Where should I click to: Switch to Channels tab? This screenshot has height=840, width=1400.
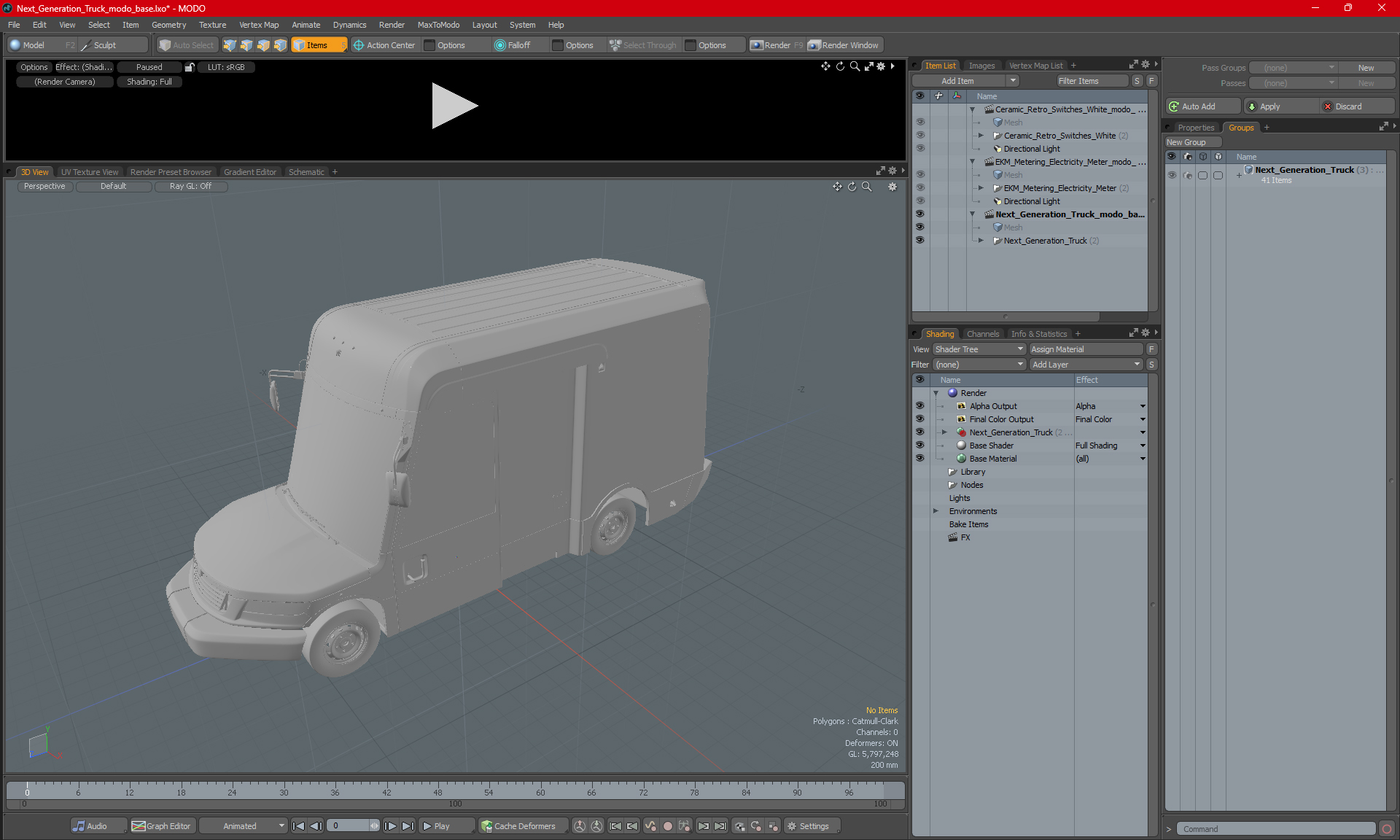983,334
